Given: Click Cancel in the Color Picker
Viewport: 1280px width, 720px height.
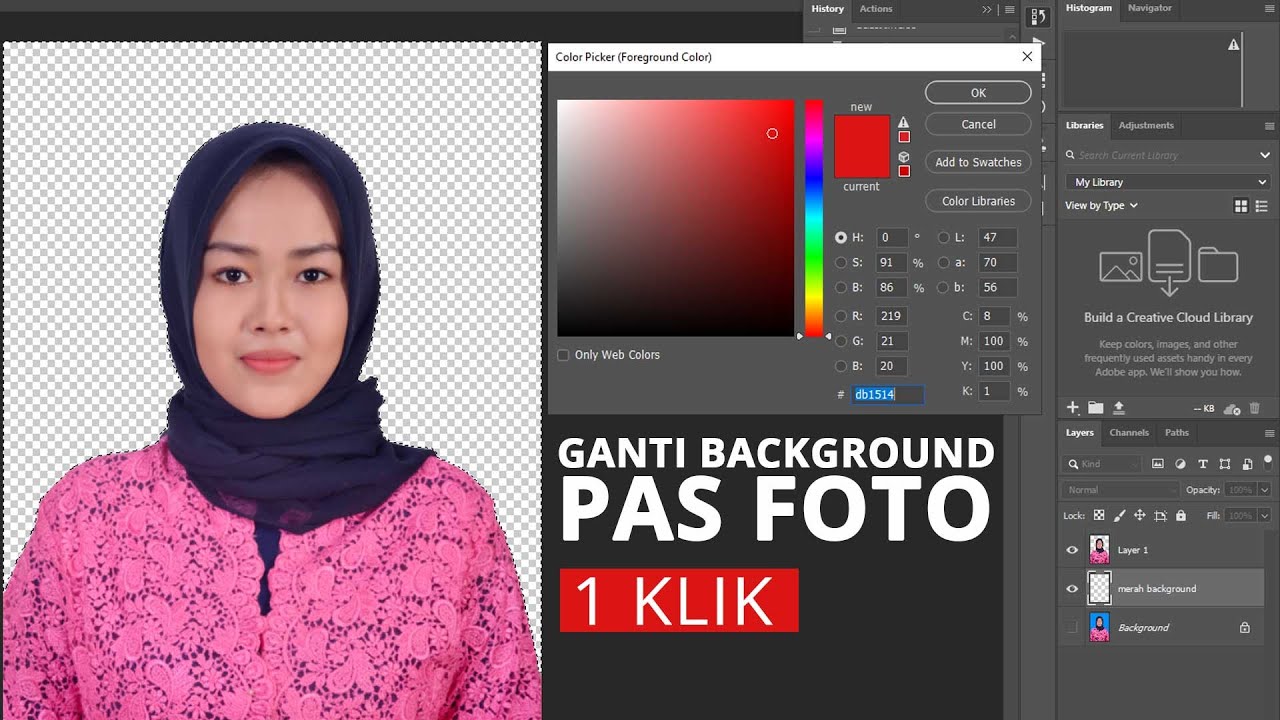Looking at the screenshot, I should coord(978,125).
